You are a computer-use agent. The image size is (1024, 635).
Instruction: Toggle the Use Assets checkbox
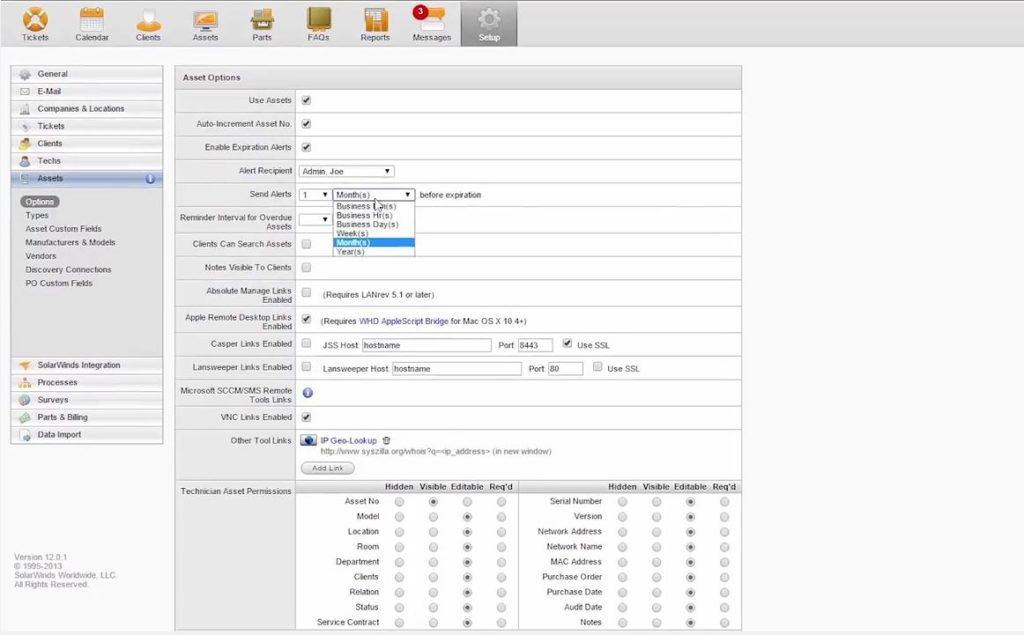(x=306, y=101)
